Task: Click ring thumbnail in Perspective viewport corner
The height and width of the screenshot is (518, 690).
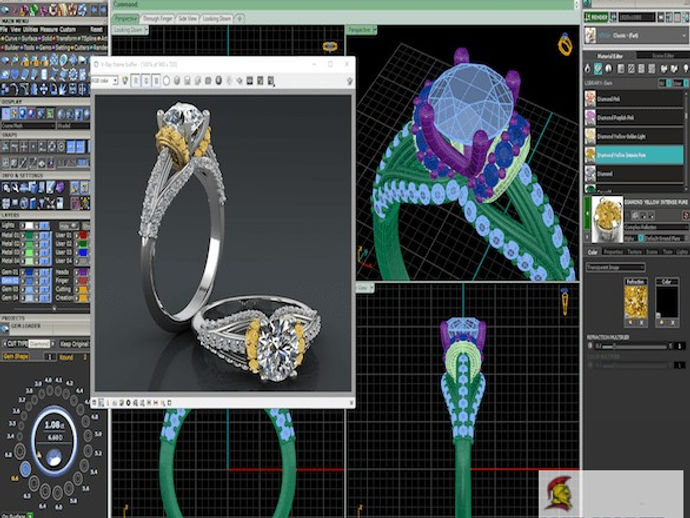Action: [x=565, y=44]
